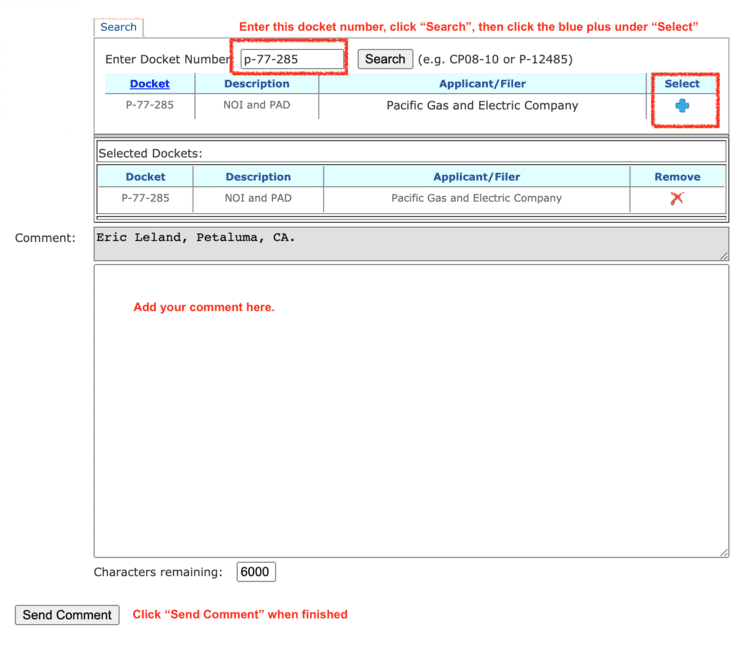Screen dimensions: 750x652
Task: Select P-77-285 in the Selected Dockets table
Action: tap(145, 198)
